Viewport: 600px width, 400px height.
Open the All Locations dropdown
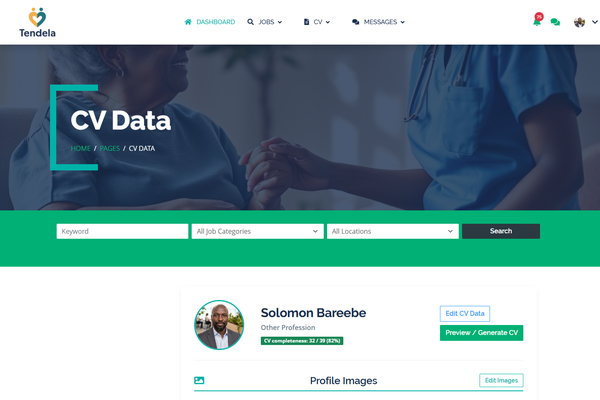tap(393, 231)
